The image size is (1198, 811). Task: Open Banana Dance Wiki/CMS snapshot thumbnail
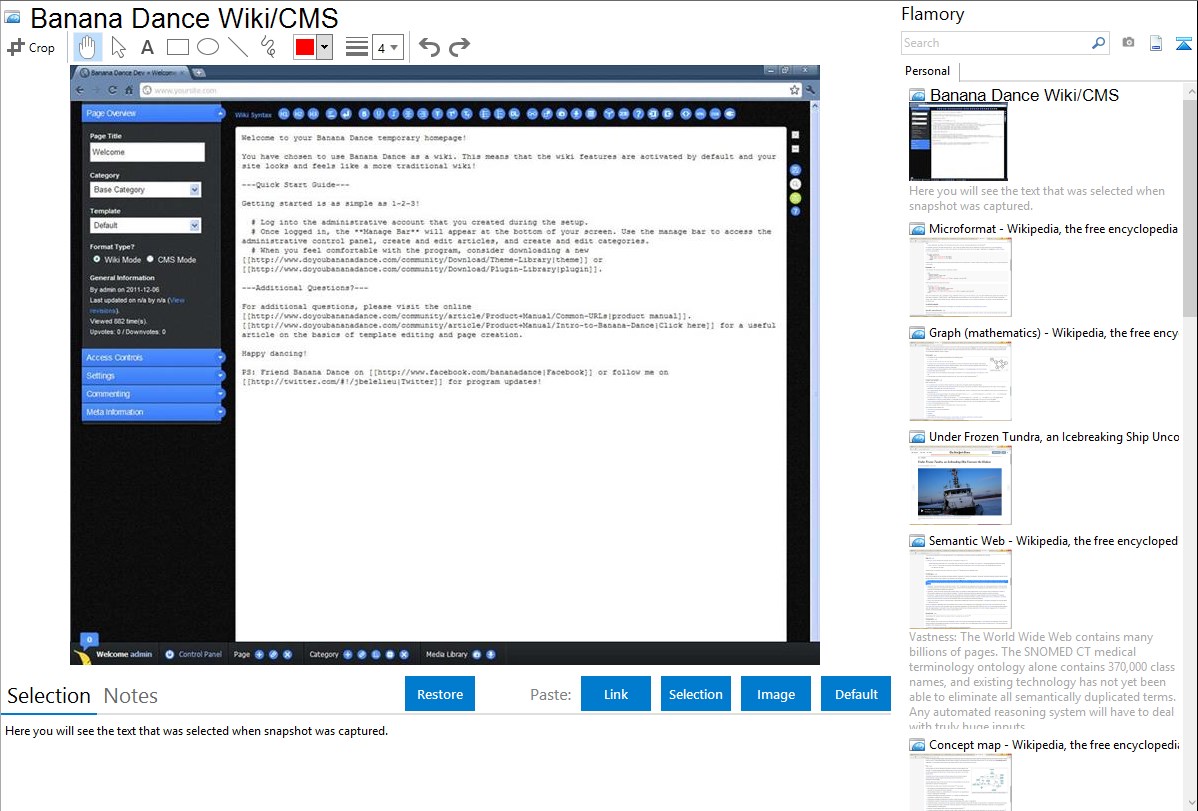[958, 143]
